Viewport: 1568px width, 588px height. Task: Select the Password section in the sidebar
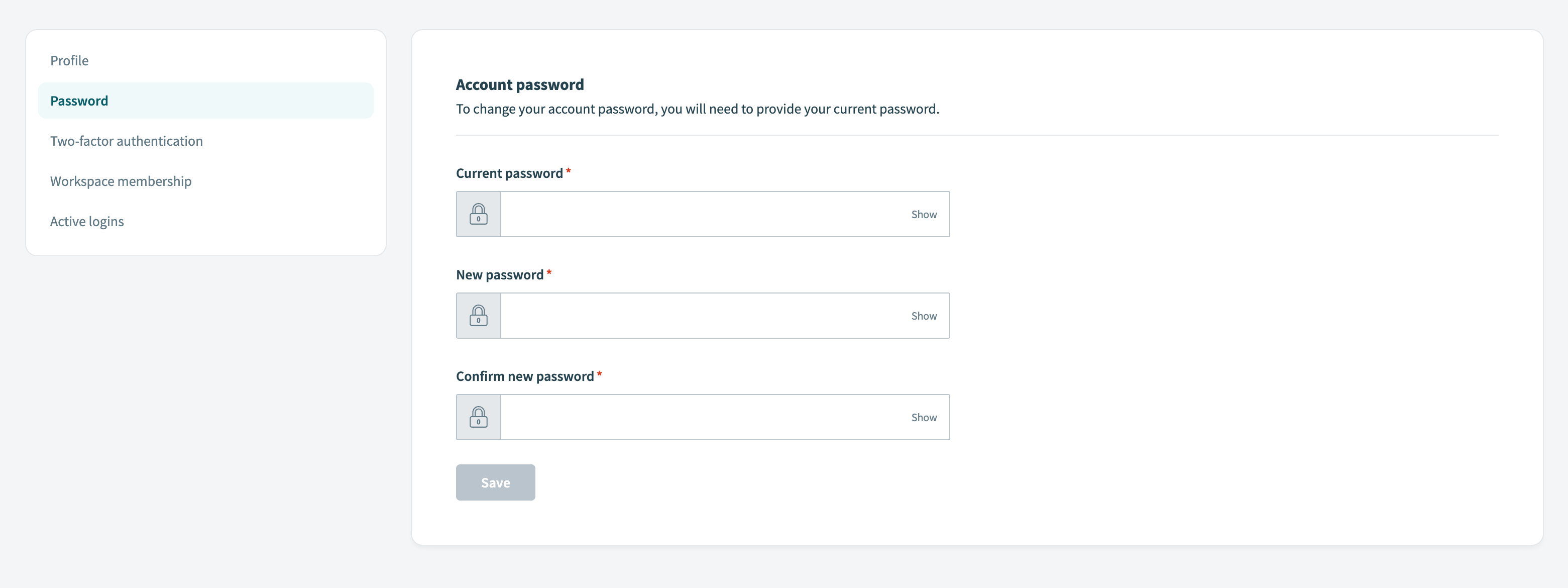78,100
